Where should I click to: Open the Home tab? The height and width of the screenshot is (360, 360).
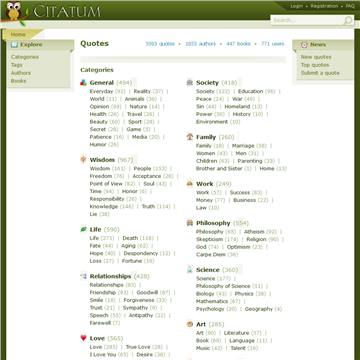(18, 34)
